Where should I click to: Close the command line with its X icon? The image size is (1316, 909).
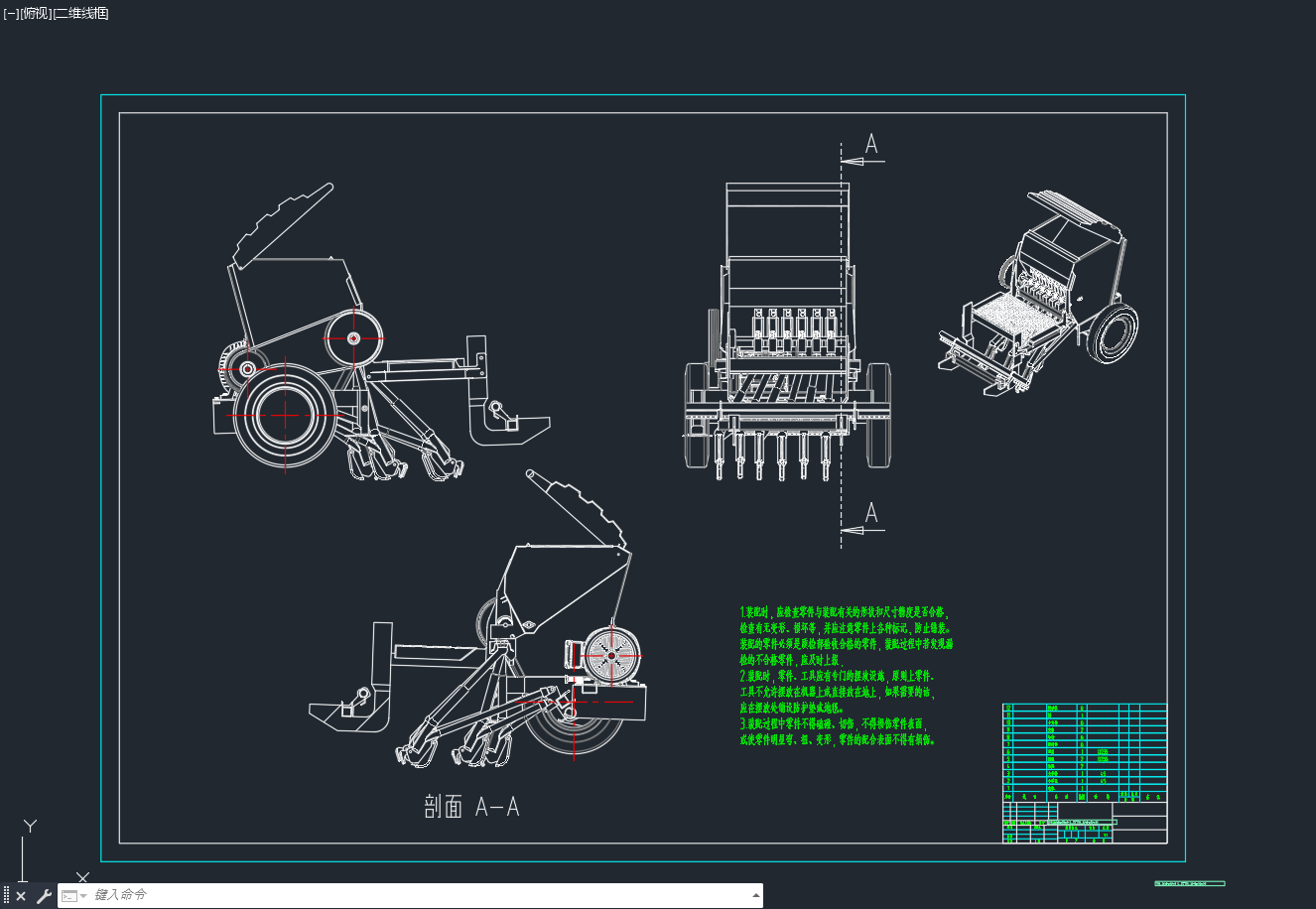coord(21,896)
